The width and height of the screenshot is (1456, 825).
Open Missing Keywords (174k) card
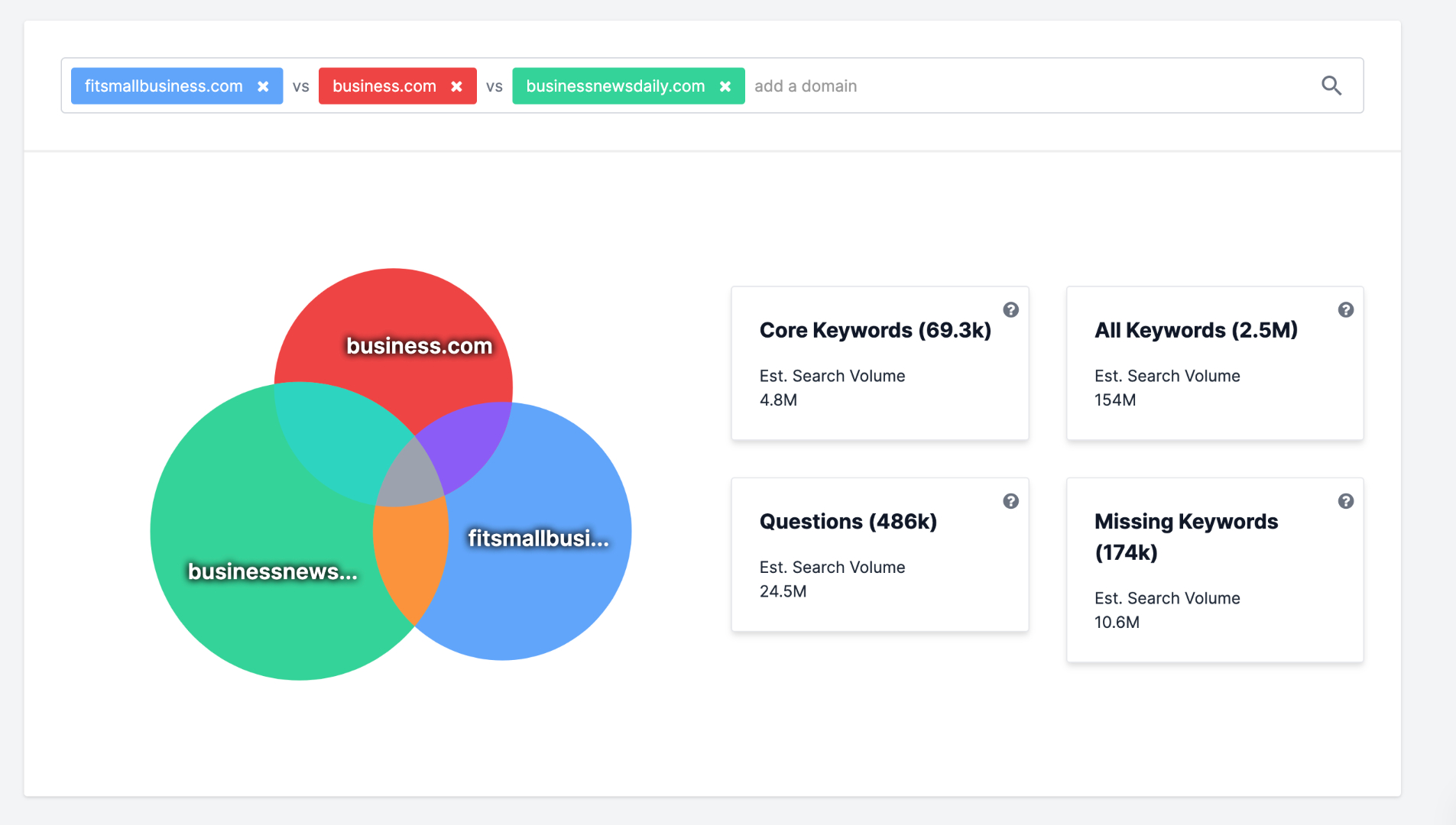click(x=1214, y=570)
